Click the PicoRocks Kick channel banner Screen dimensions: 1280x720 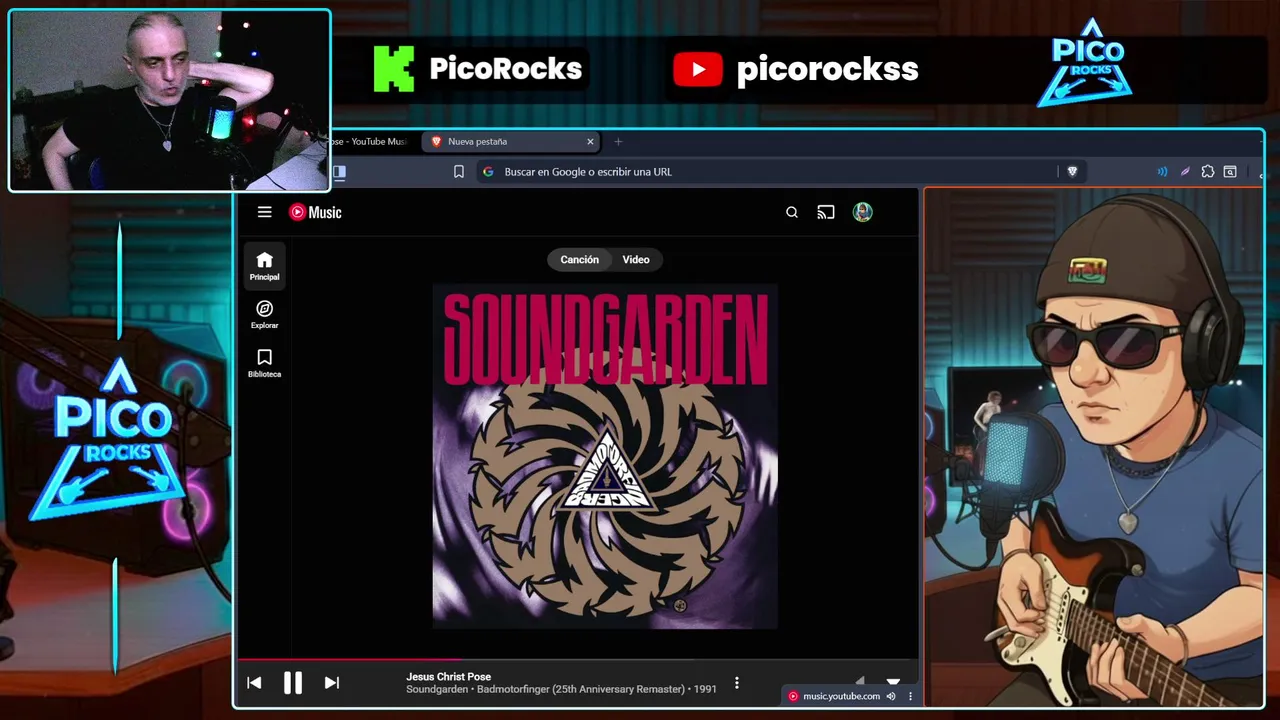[478, 69]
